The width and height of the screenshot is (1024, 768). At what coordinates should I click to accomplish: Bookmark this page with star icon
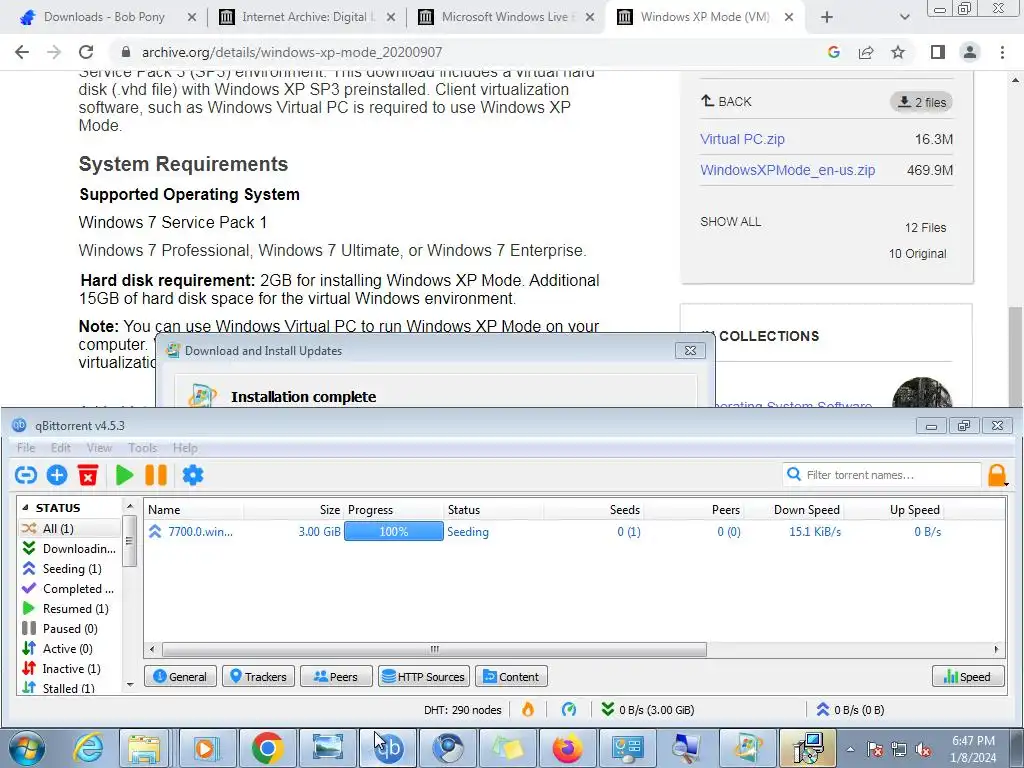[898, 52]
